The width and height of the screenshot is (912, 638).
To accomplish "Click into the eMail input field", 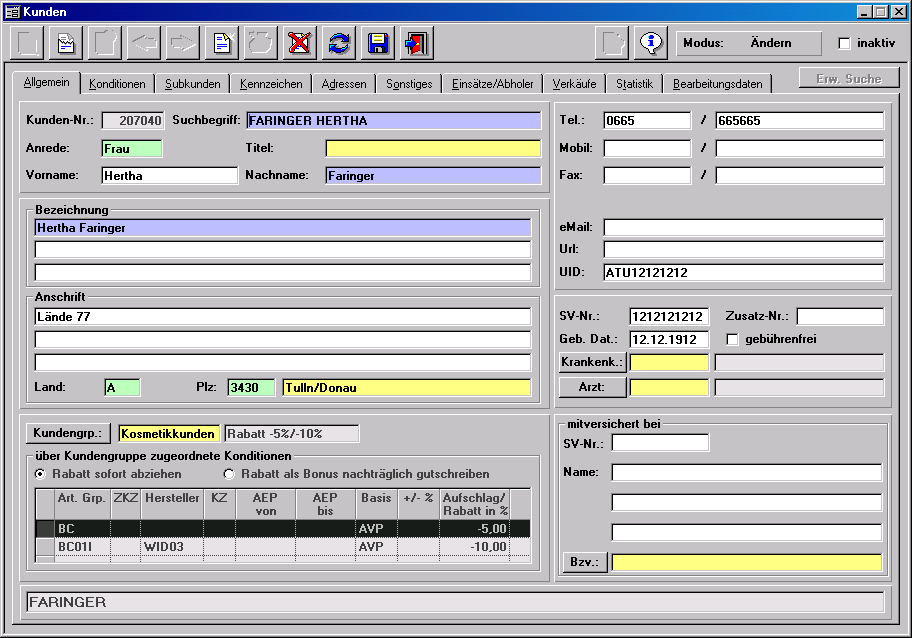I will [x=743, y=227].
